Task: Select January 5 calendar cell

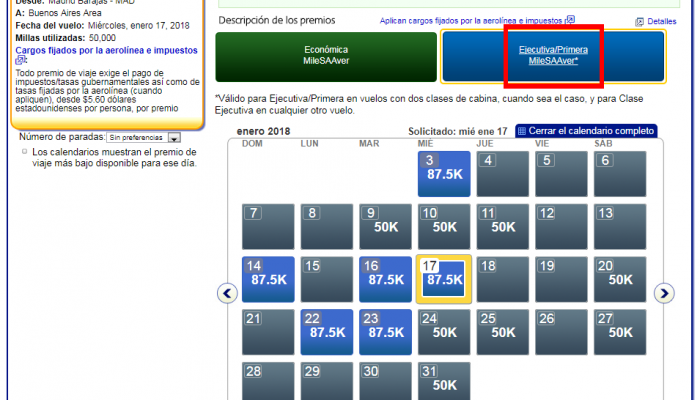Action: tap(561, 174)
